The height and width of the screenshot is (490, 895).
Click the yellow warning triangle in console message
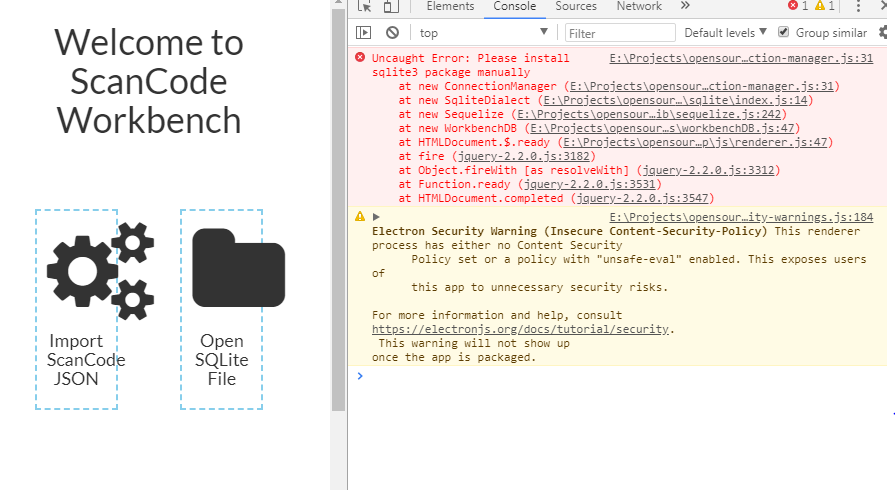[x=360, y=216]
